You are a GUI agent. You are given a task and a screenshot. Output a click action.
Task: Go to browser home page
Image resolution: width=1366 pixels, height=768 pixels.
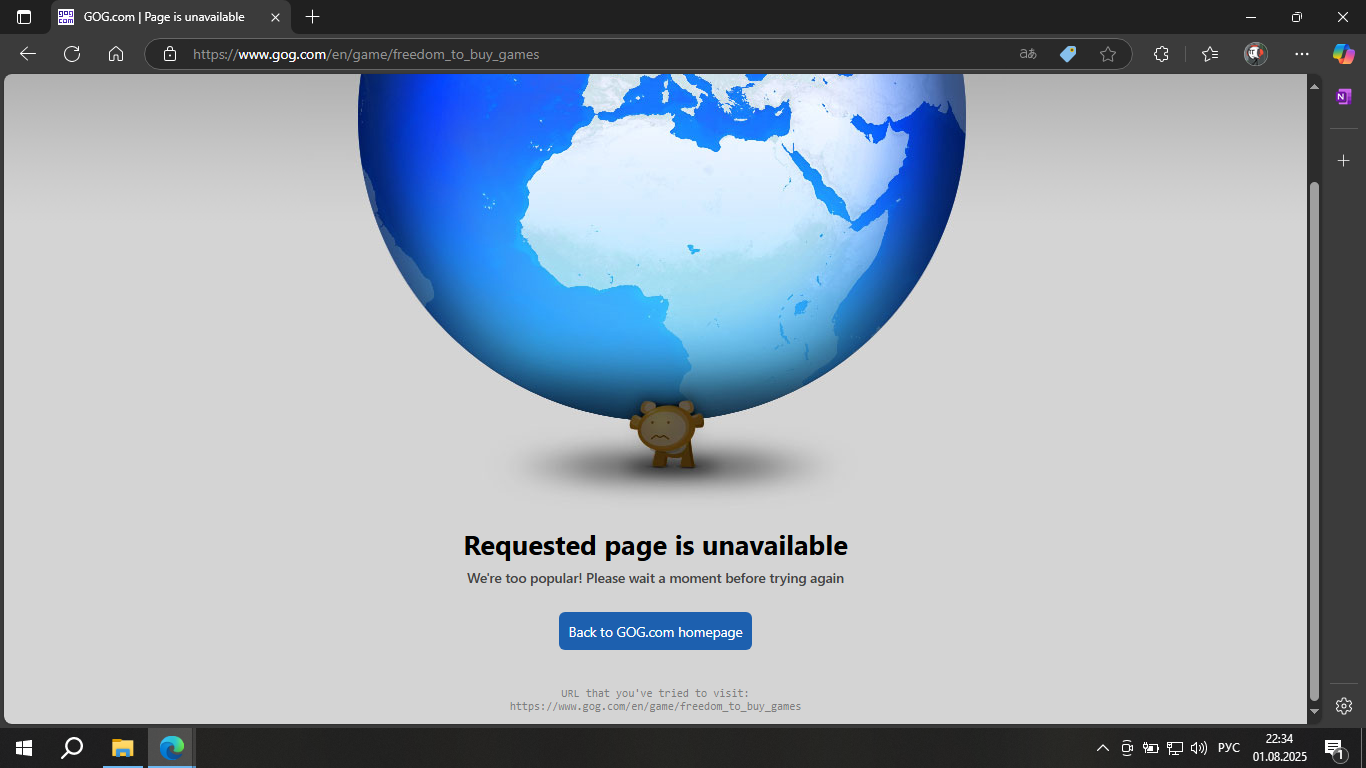(116, 54)
